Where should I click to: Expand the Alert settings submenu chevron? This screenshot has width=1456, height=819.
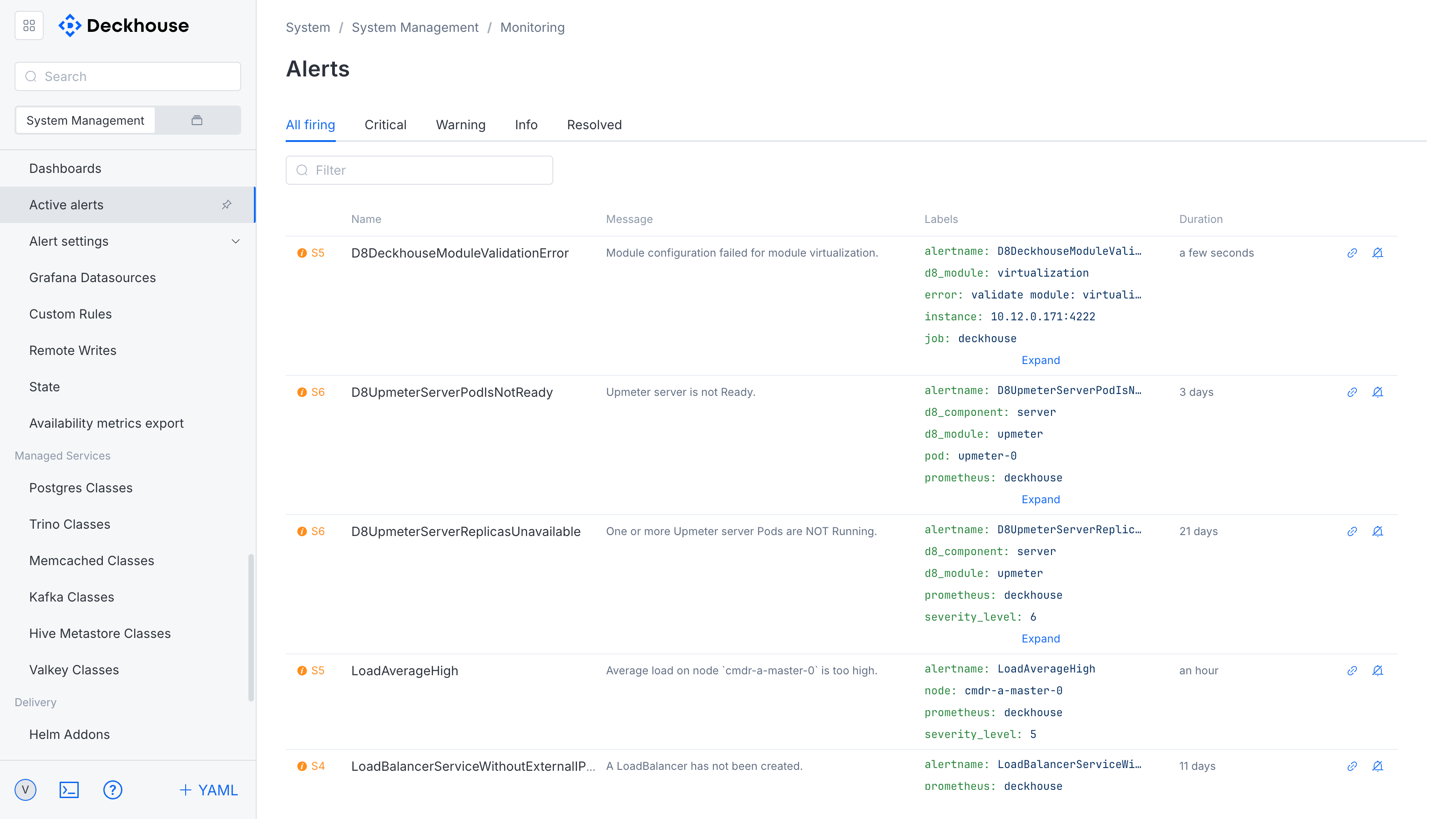click(x=236, y=241)
